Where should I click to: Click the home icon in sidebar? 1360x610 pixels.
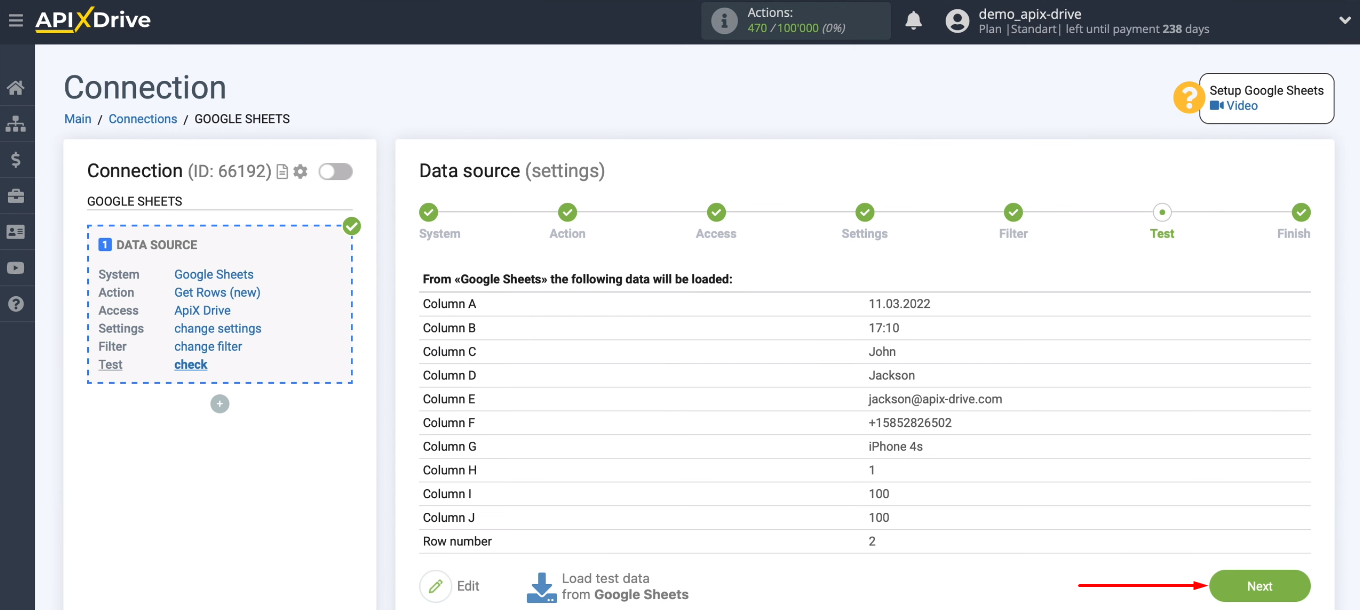16,88
